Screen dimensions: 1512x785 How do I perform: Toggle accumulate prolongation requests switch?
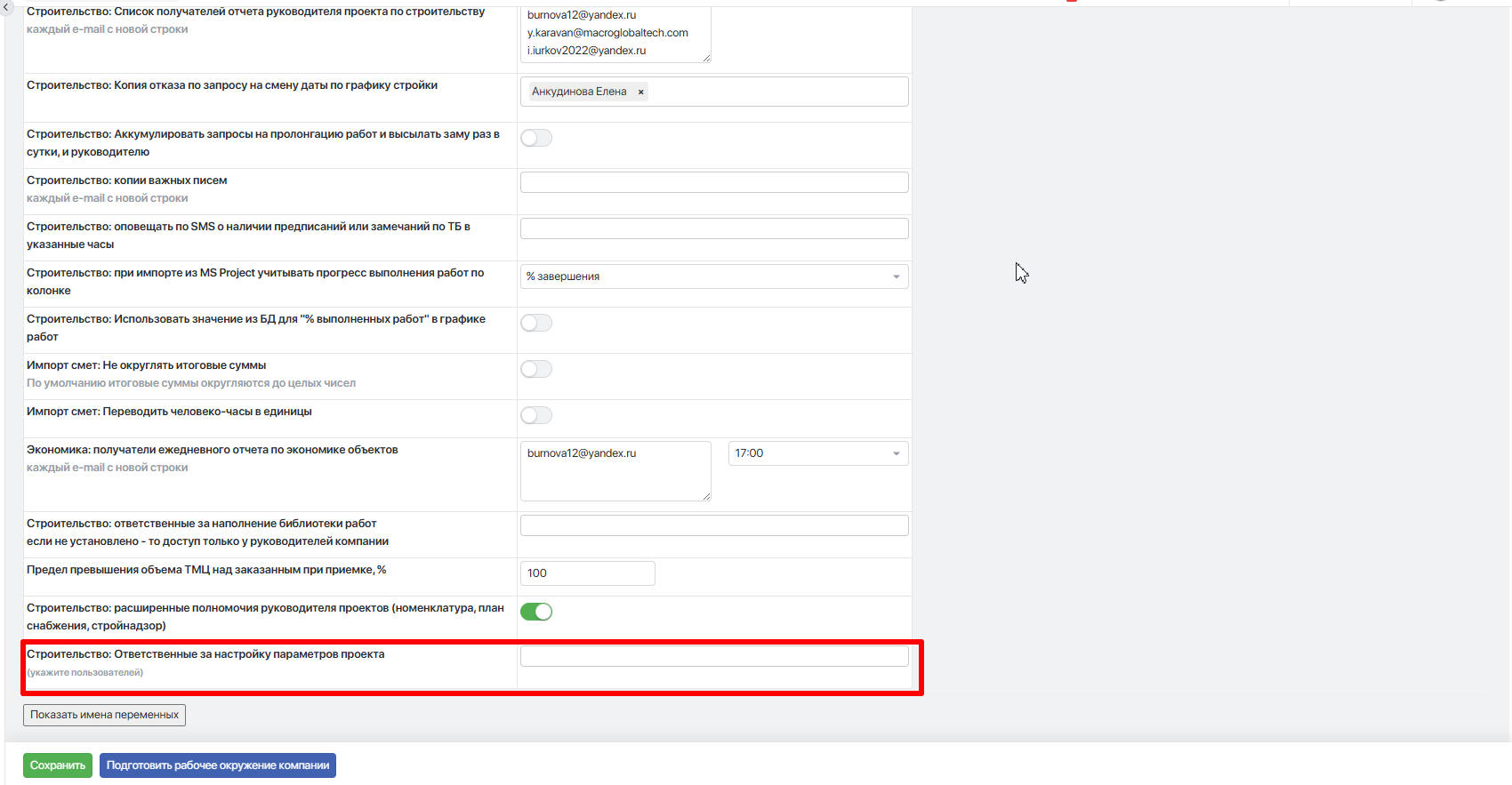[x=536, y=138]
